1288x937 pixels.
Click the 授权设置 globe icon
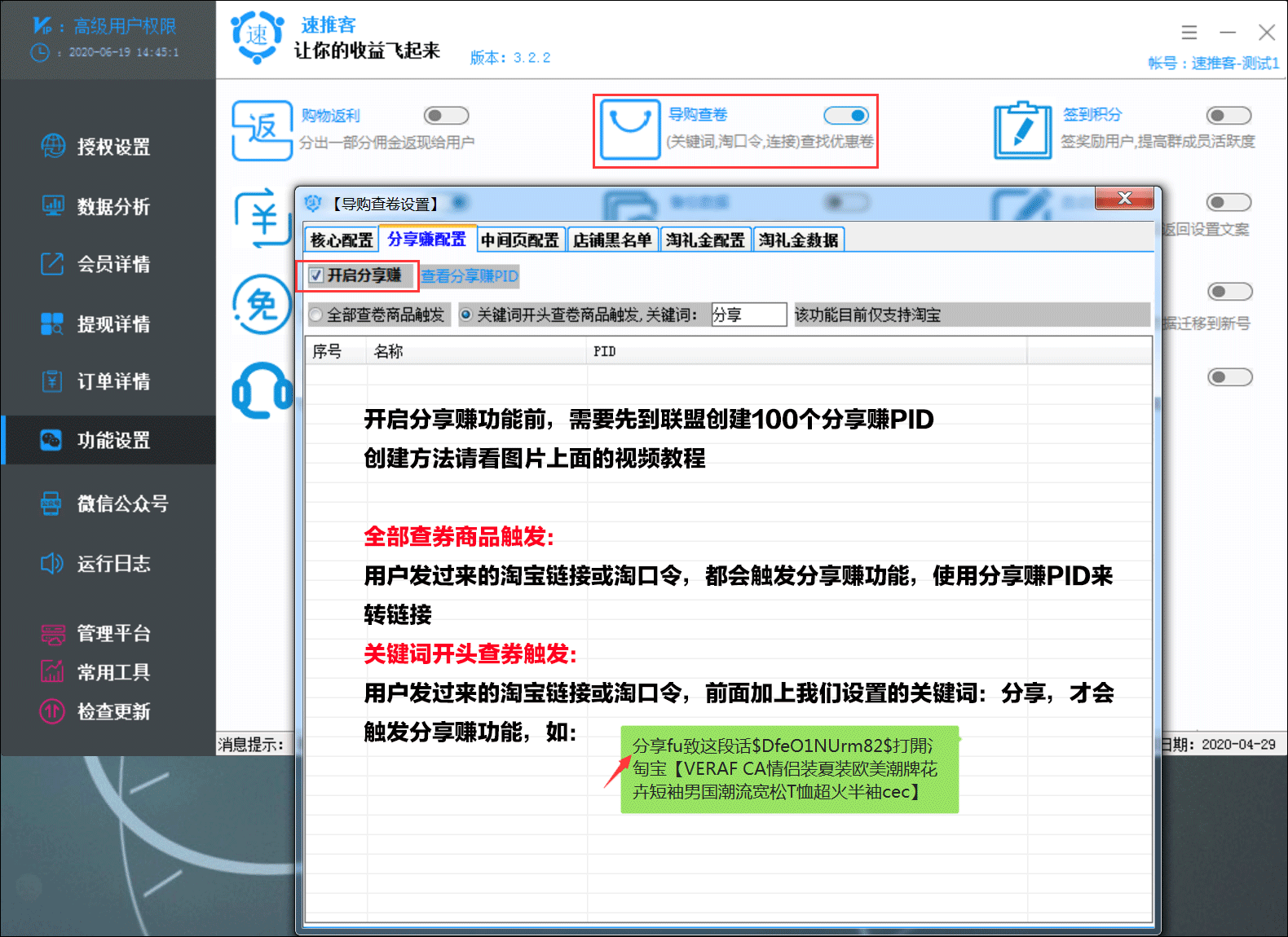point(53,146)
